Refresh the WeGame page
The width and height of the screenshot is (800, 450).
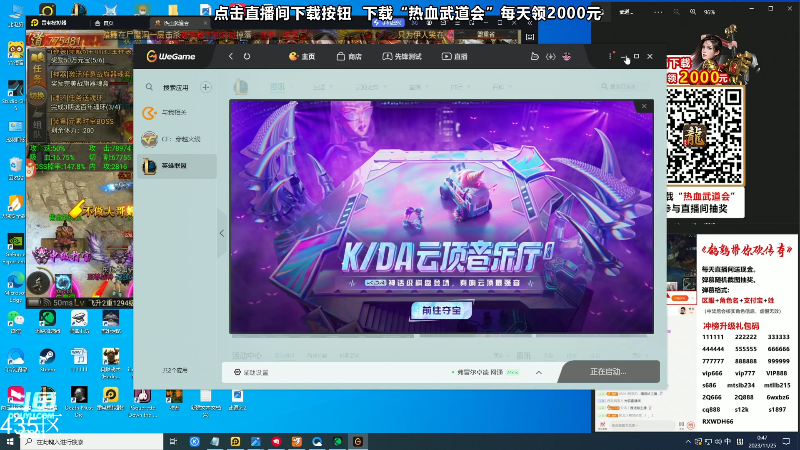[247, 56]
